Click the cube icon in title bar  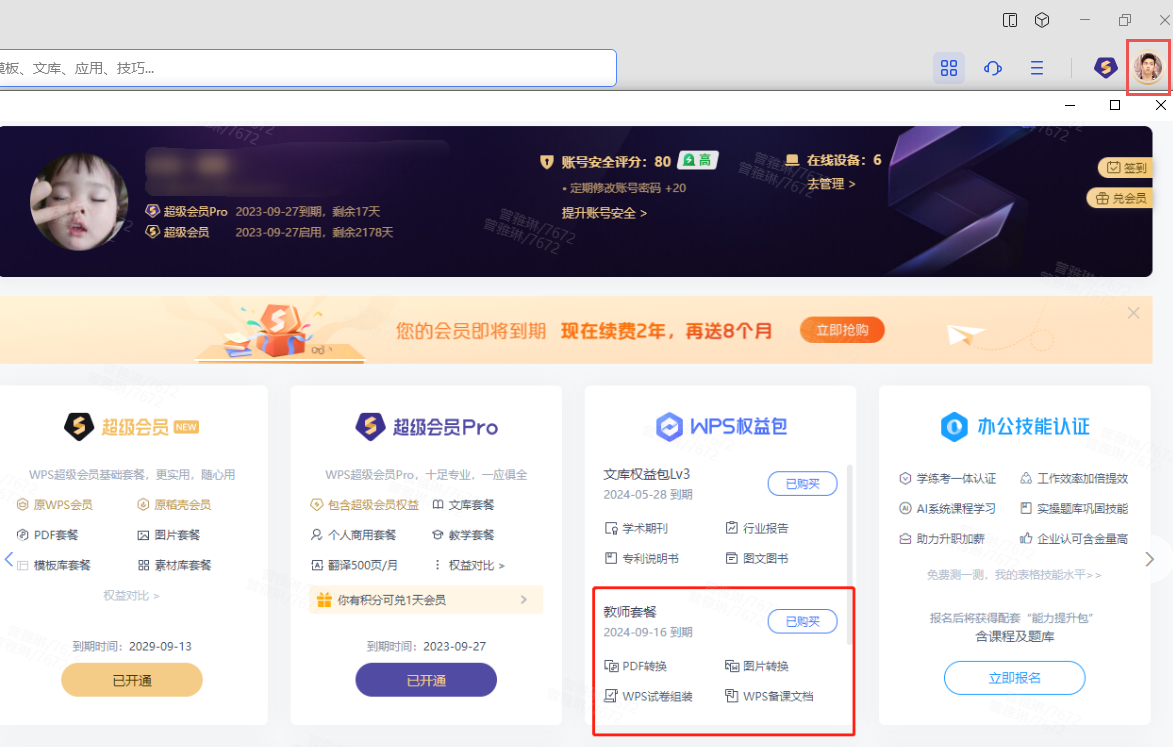[x=1042, y=20]
